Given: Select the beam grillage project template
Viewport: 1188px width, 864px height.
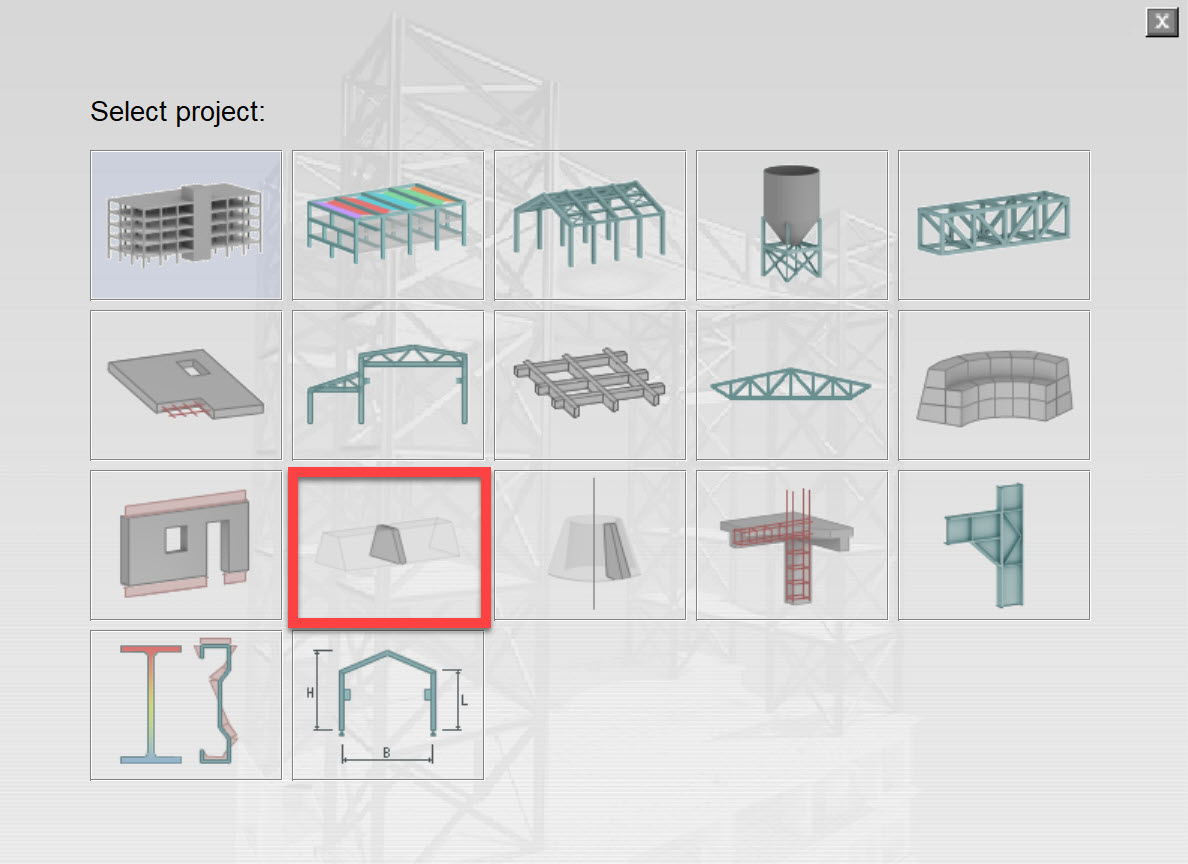Looking at the screenshot, I should click(x=589, y=384).
